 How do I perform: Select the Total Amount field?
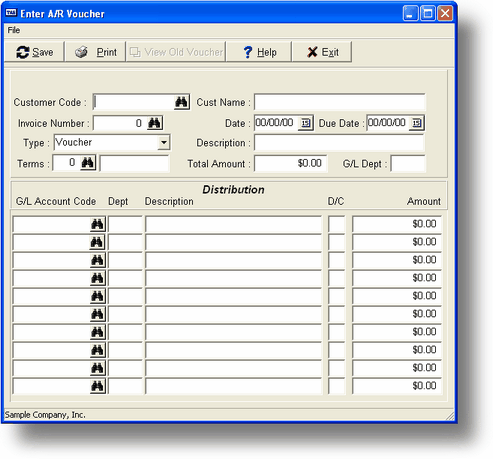pyautogui.click(x=290, y=164)
